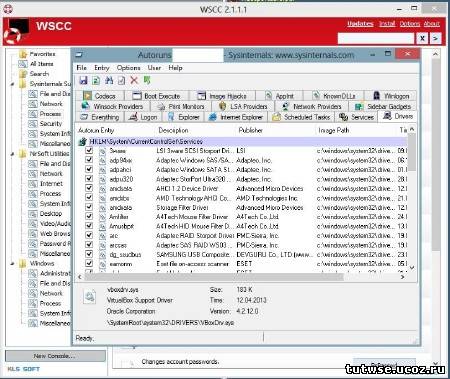The height and width of the screenshot is (379, 450).
Task: Open the Options menu in Autoruns
Action: 128,68
